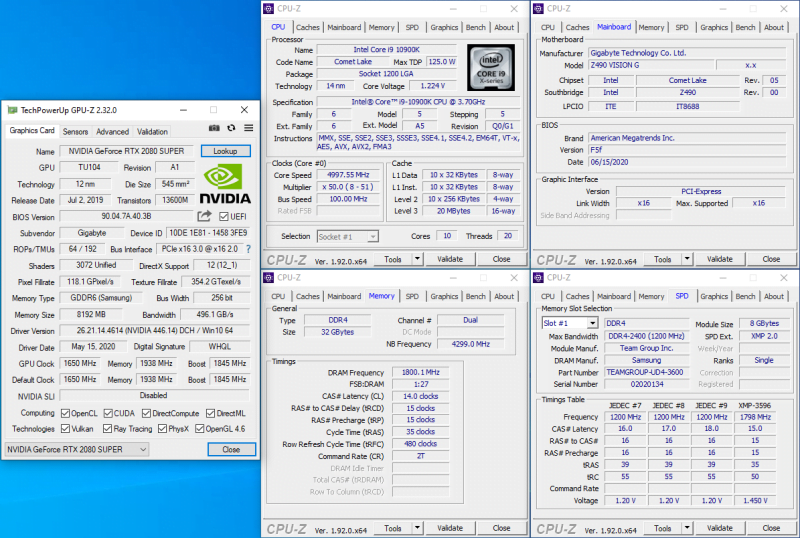Click the CPU-Z SPD window title icon
800x538 pixels.
[x=538, y=278]
